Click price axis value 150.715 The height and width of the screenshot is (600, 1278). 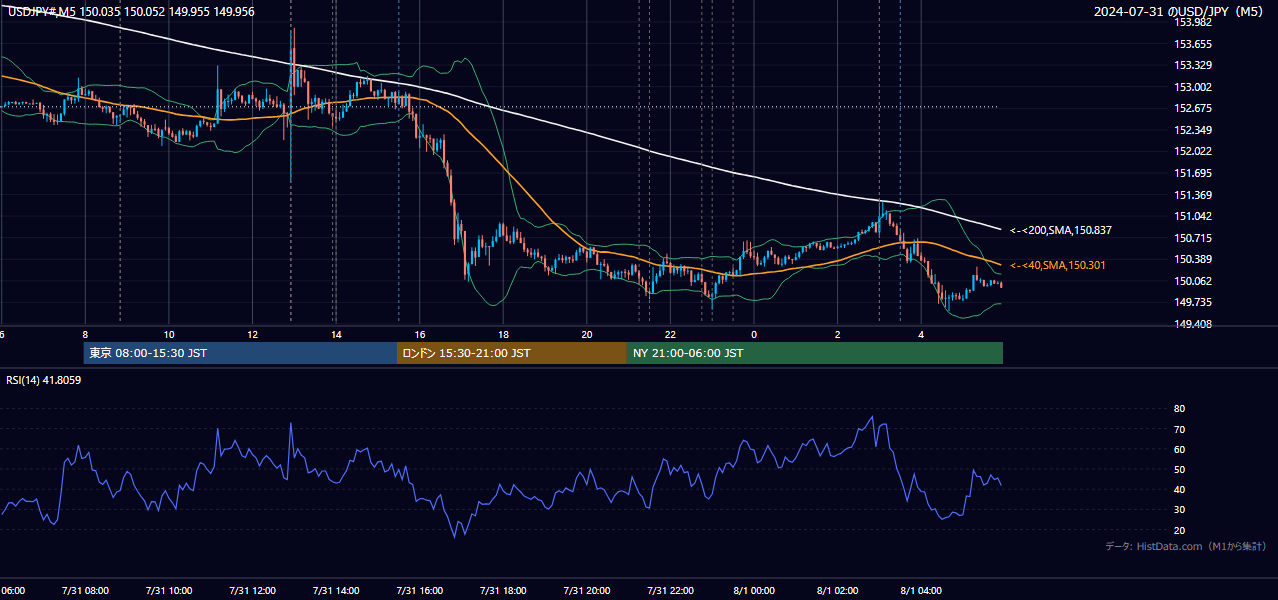point(1192,238)
